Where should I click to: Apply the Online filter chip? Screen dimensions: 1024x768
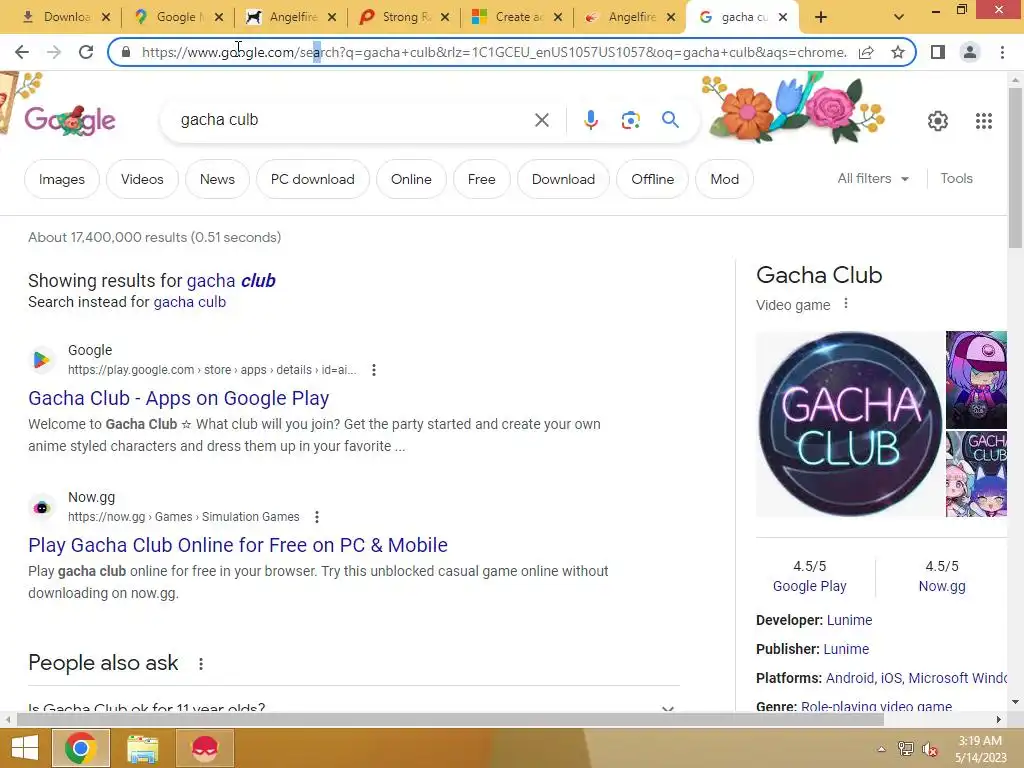pos(411,179)
